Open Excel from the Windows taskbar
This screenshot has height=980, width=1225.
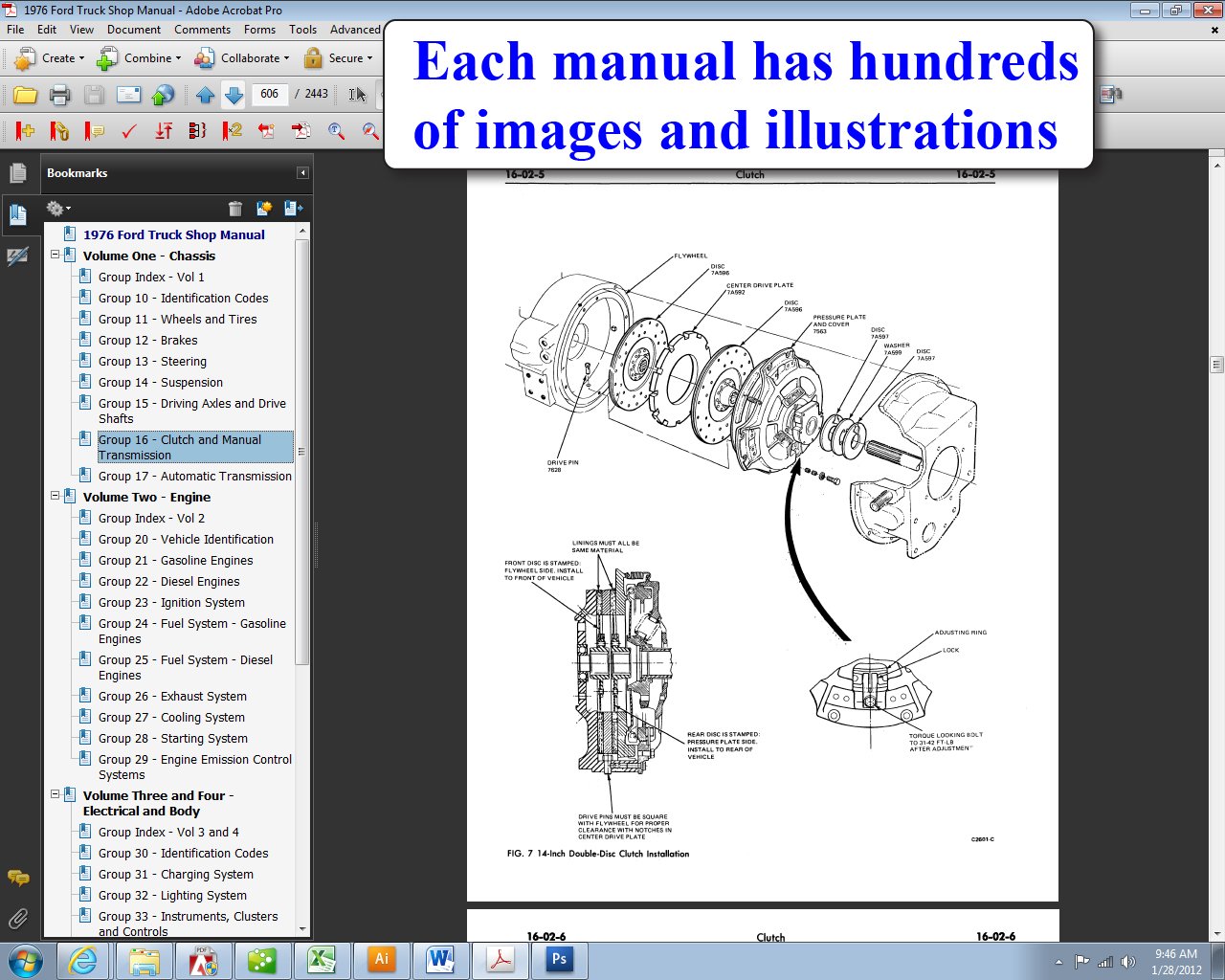(321, 959)
